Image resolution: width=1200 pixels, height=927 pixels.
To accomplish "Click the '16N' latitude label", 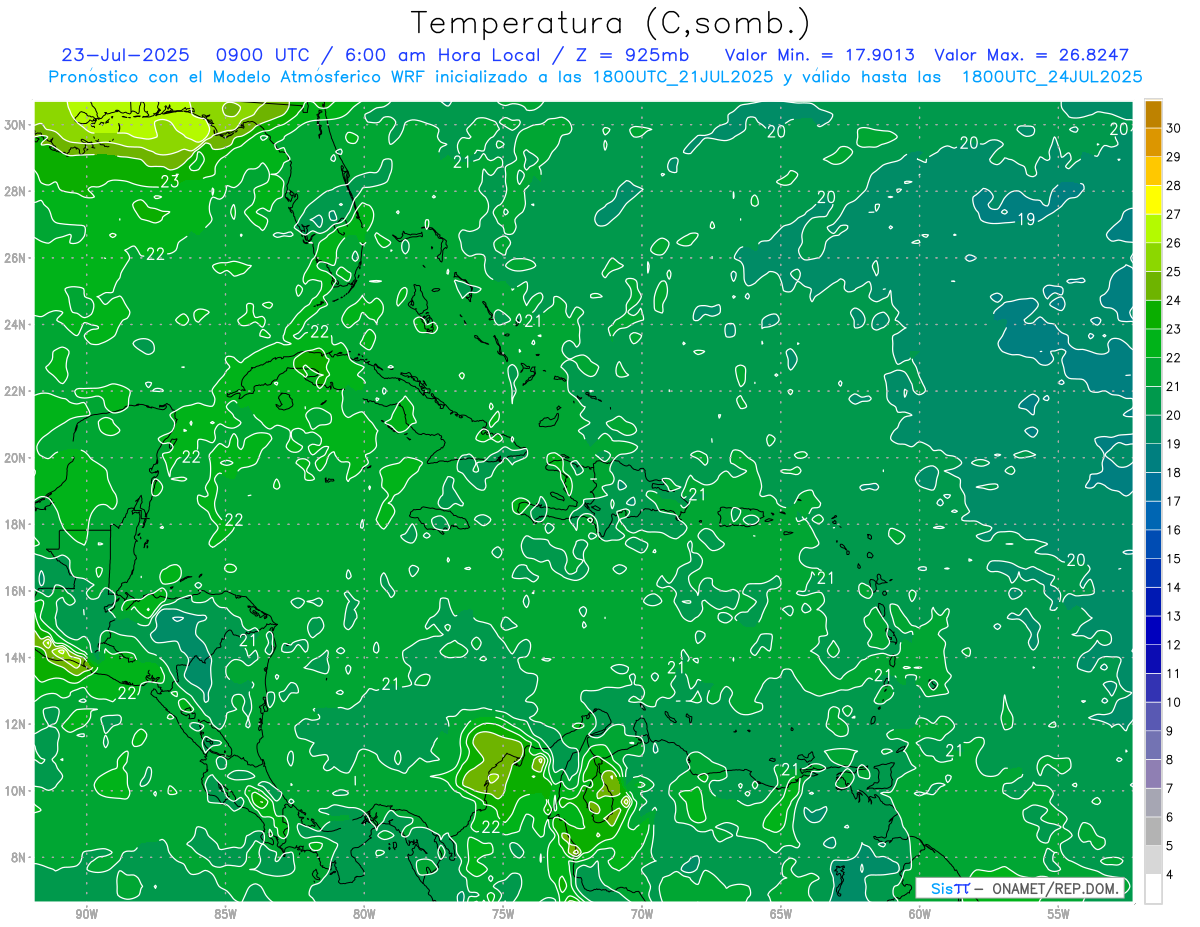I will tap(15, 591).
